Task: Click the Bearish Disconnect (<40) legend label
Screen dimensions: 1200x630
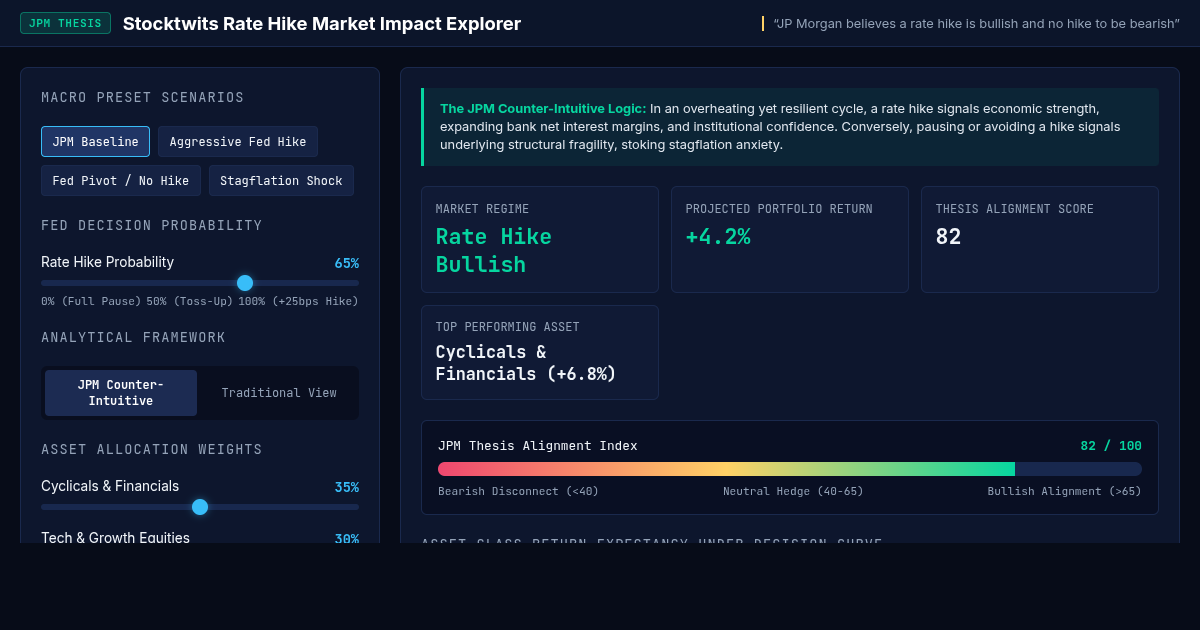Action: click(x=518, y=491)
